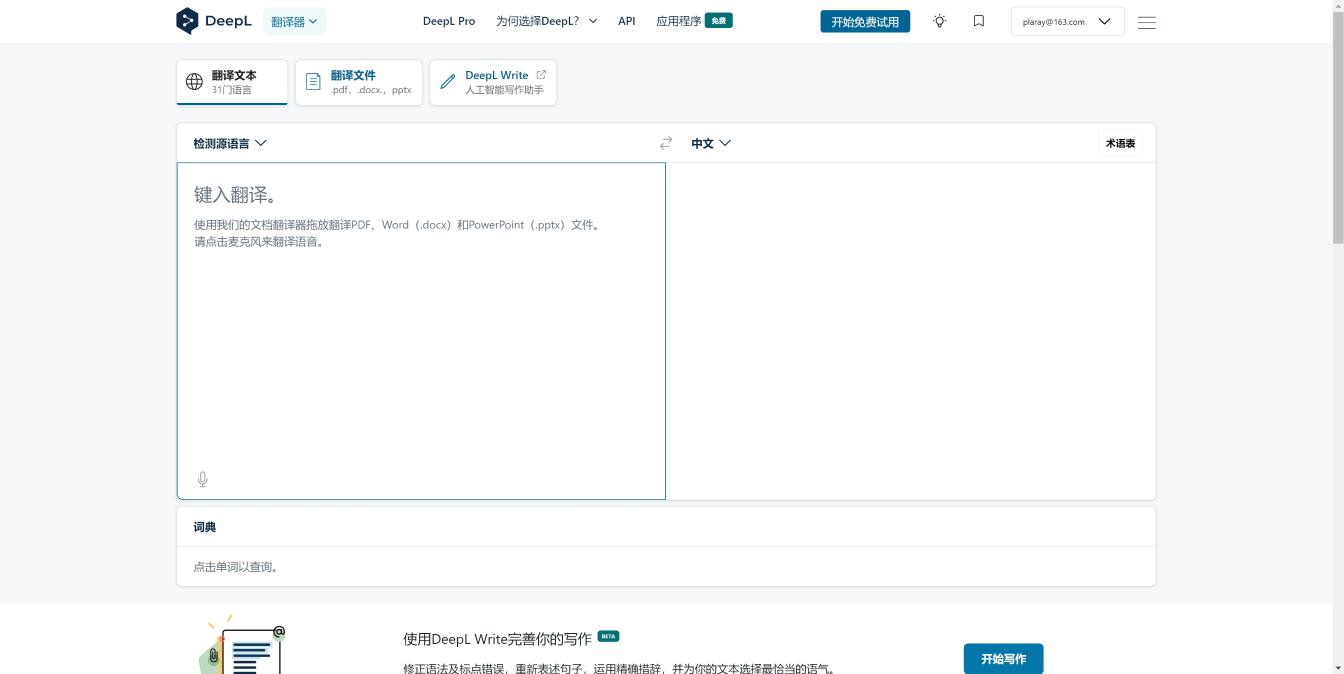Viewport: 1344px width, 674px height.
Task: Open saved translations bookmark icon
Action: 979,21
